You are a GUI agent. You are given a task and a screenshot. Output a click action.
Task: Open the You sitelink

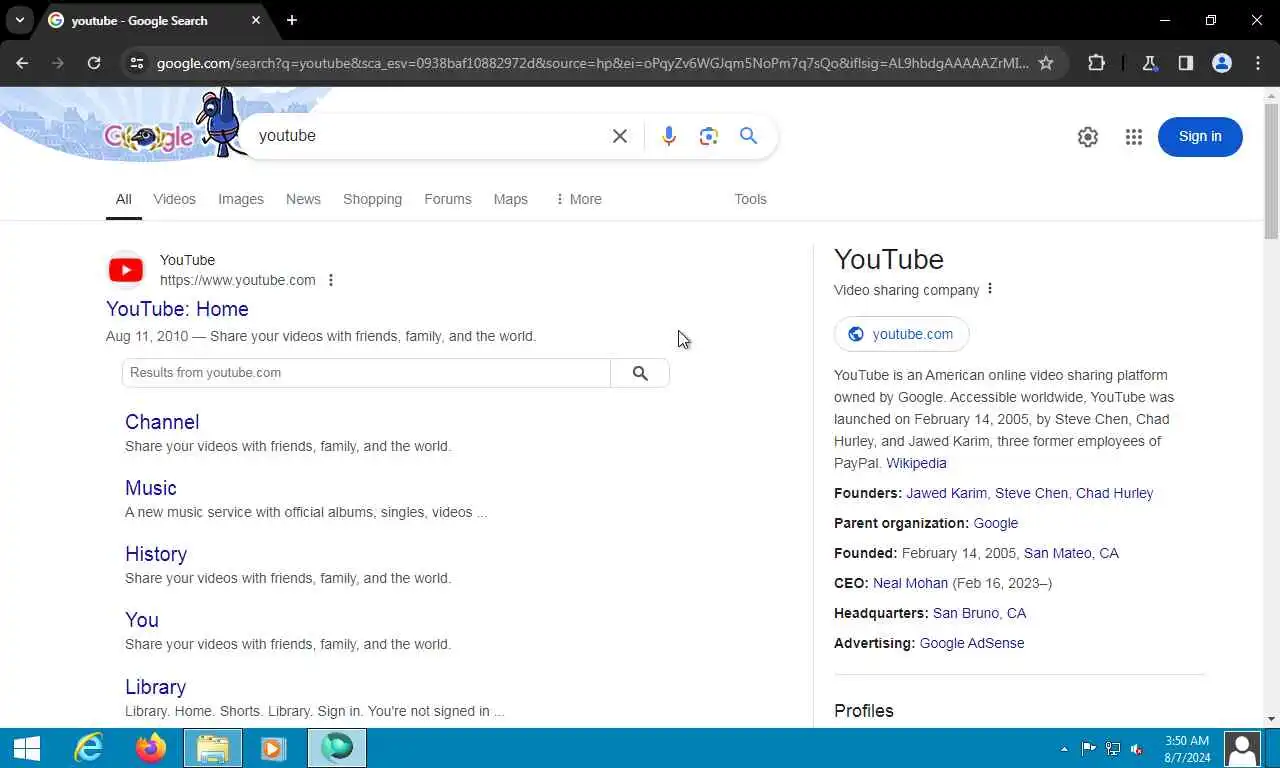(x=142, y=620)
